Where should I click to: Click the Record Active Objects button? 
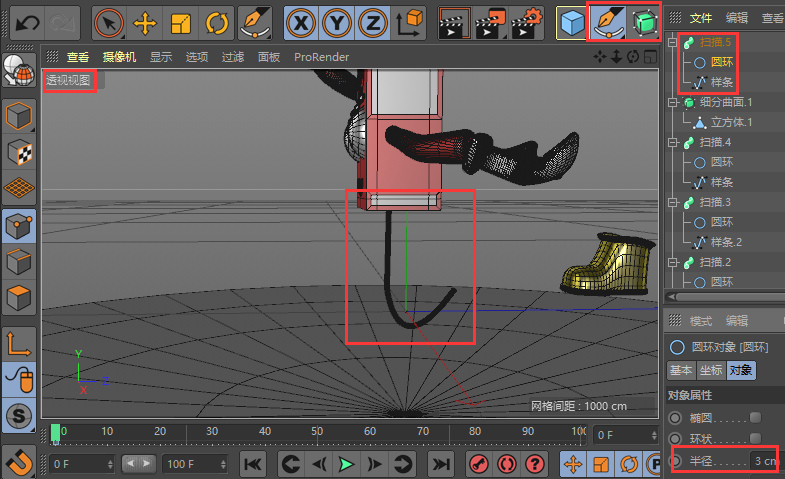pyautogui.click(x=479, y=464)
